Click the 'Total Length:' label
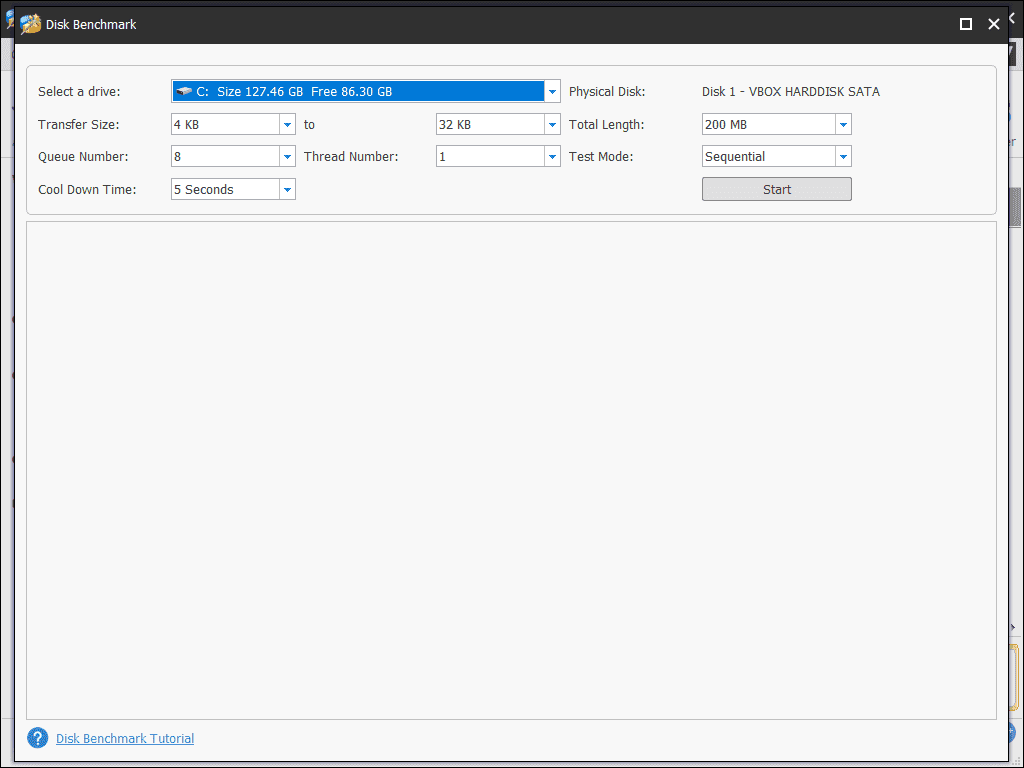 pos(606,124)
